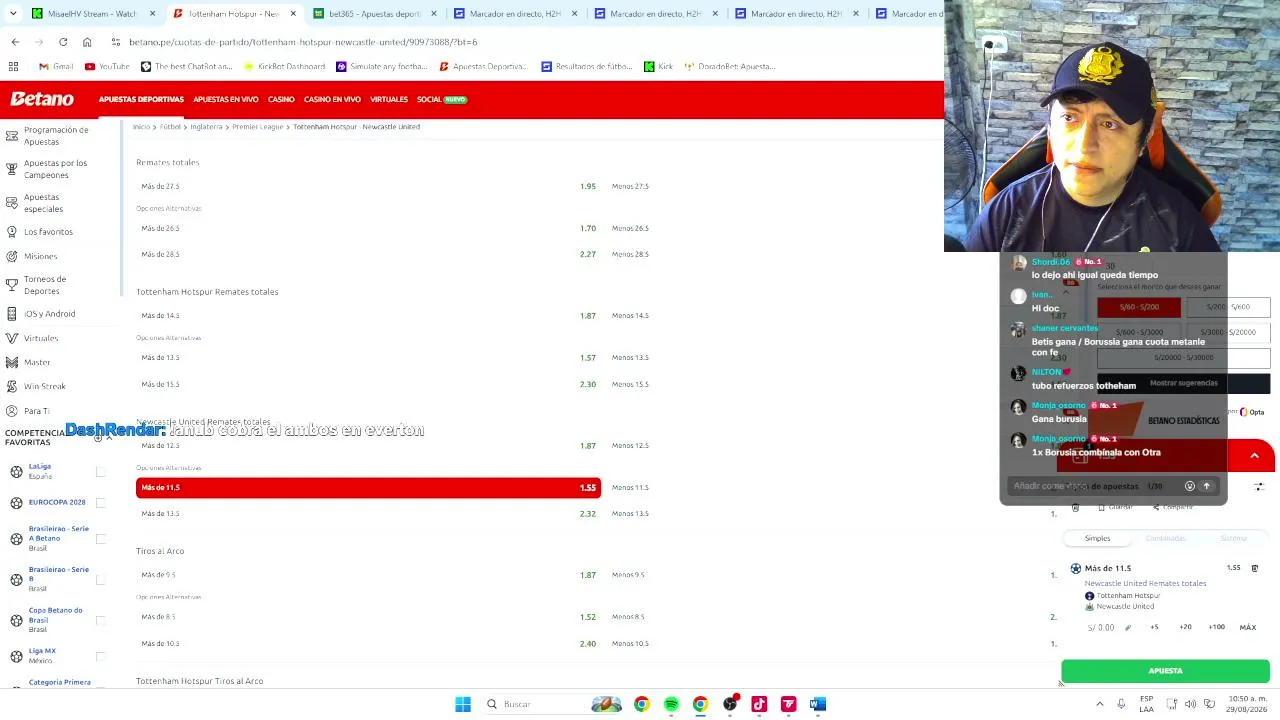The image size is (1280, 720).
Task: Open Chrome tab search dropdown
Action: pos(15,14)
